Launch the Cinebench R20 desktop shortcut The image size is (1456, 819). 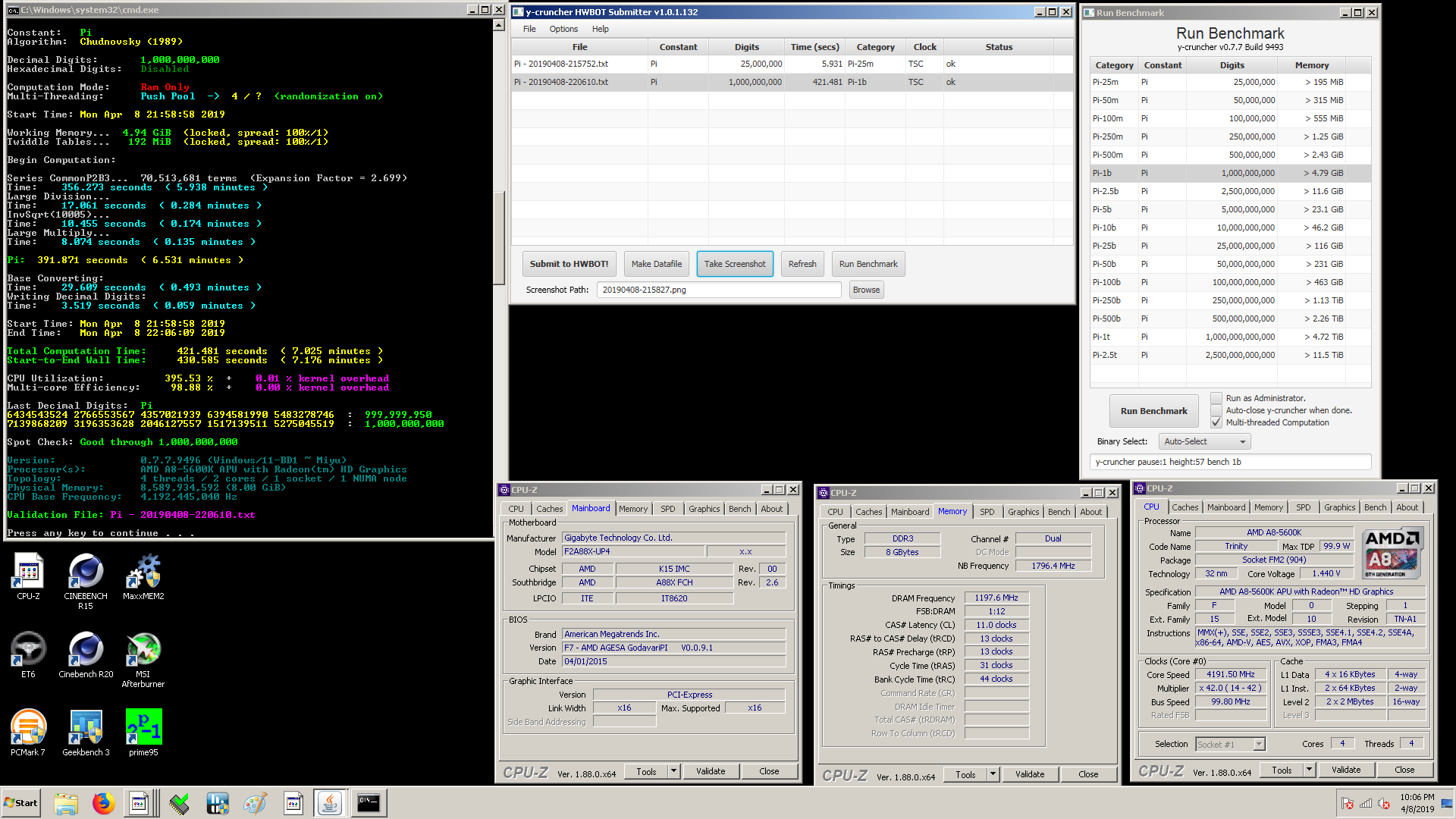[86, 654]
